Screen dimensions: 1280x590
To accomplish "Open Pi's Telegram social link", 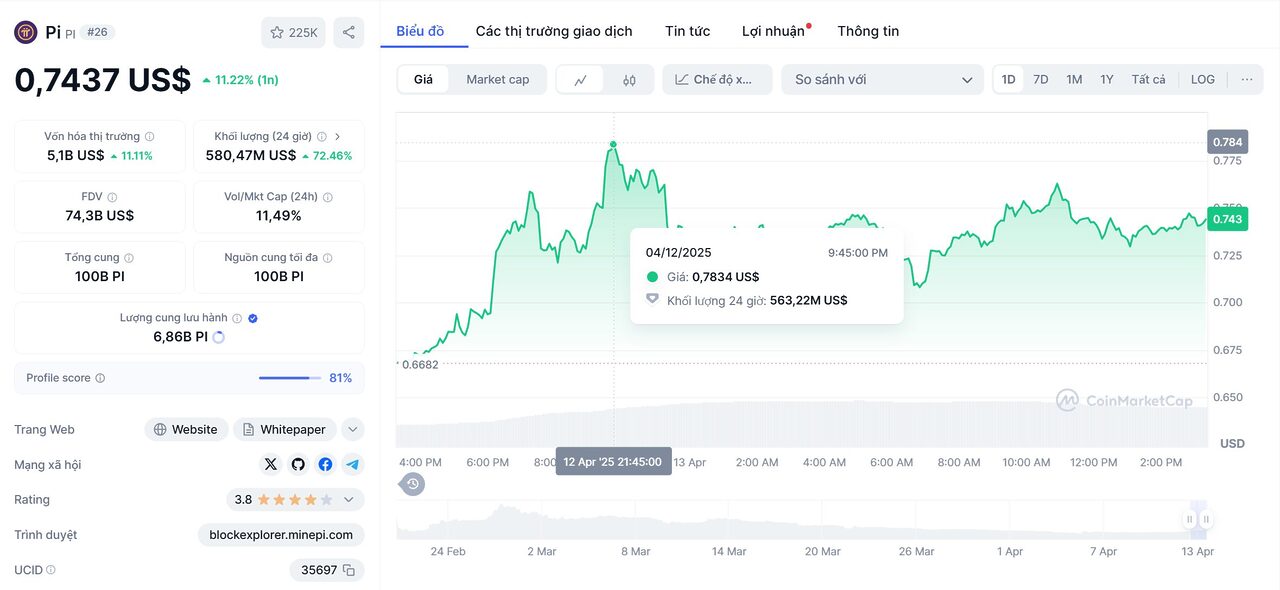I will coord(352,464).
